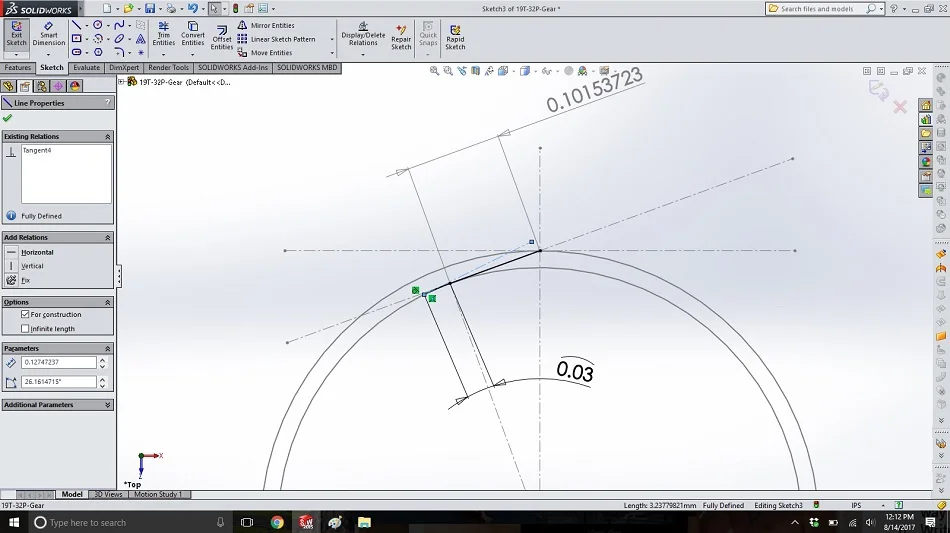
Task: Select the Straight Slot tool
Action: (x=76, y=52)
